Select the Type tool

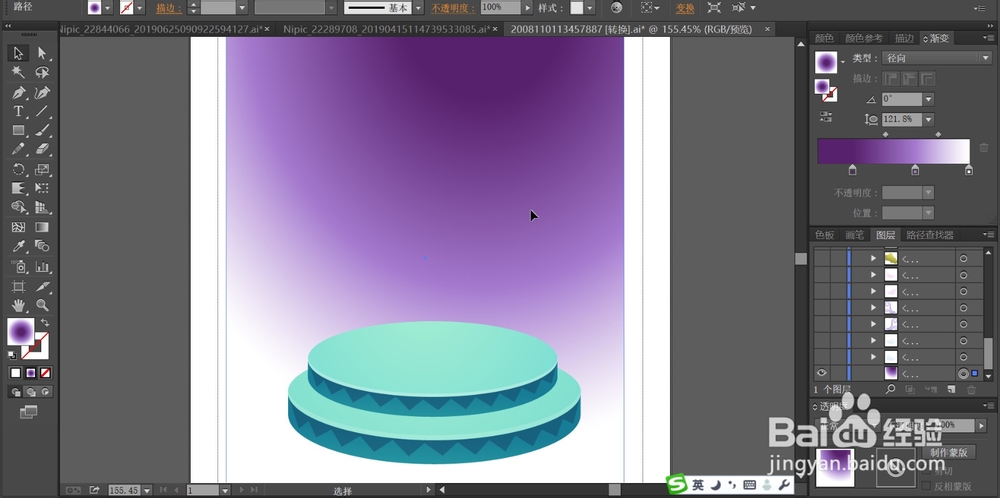(x=18, y=112)
